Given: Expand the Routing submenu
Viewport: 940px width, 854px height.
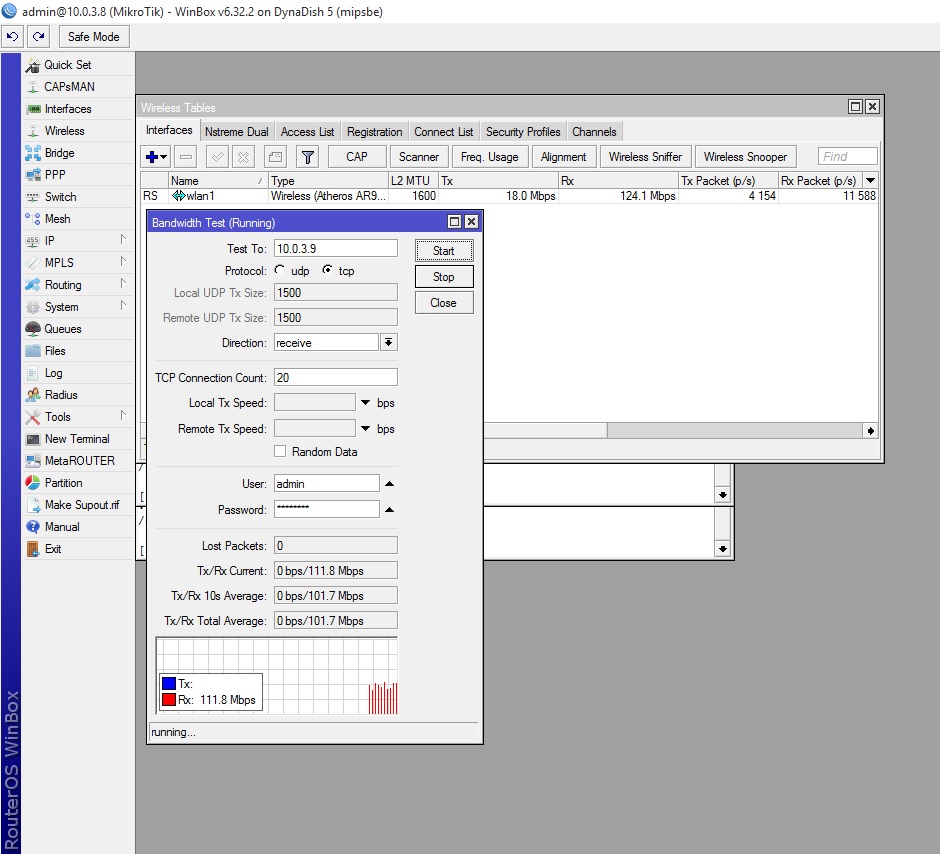Looking at the screenshot, I should [123, 283].
